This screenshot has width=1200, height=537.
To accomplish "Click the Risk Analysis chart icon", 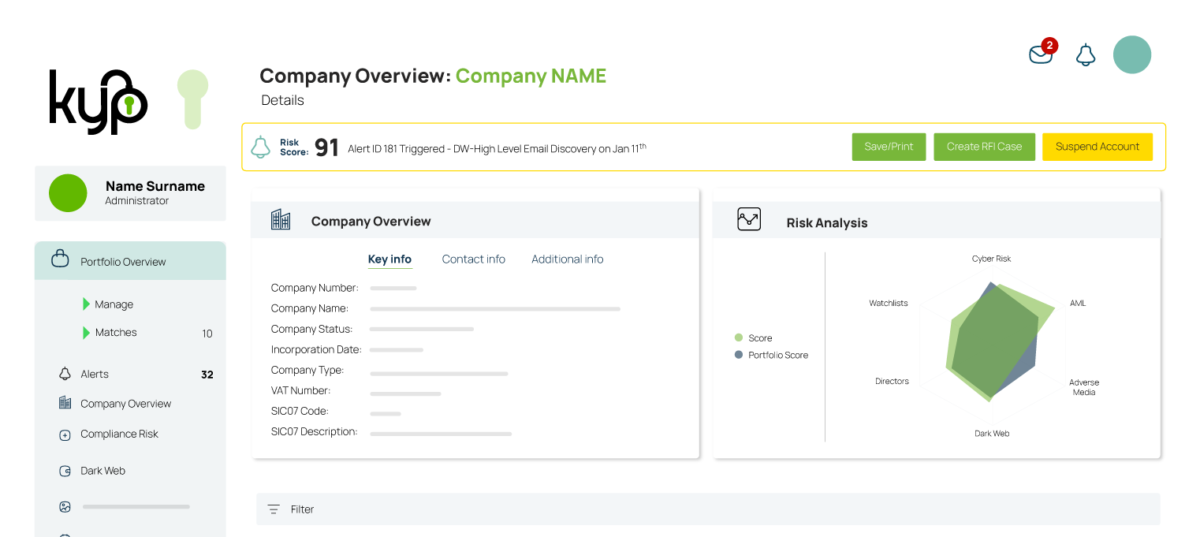I will 748,220.
